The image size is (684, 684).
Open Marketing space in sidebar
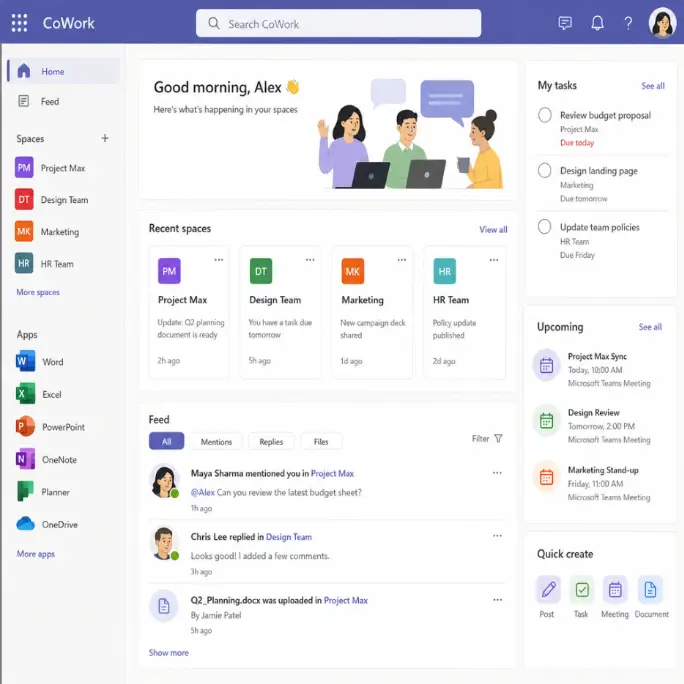[47, 232]
